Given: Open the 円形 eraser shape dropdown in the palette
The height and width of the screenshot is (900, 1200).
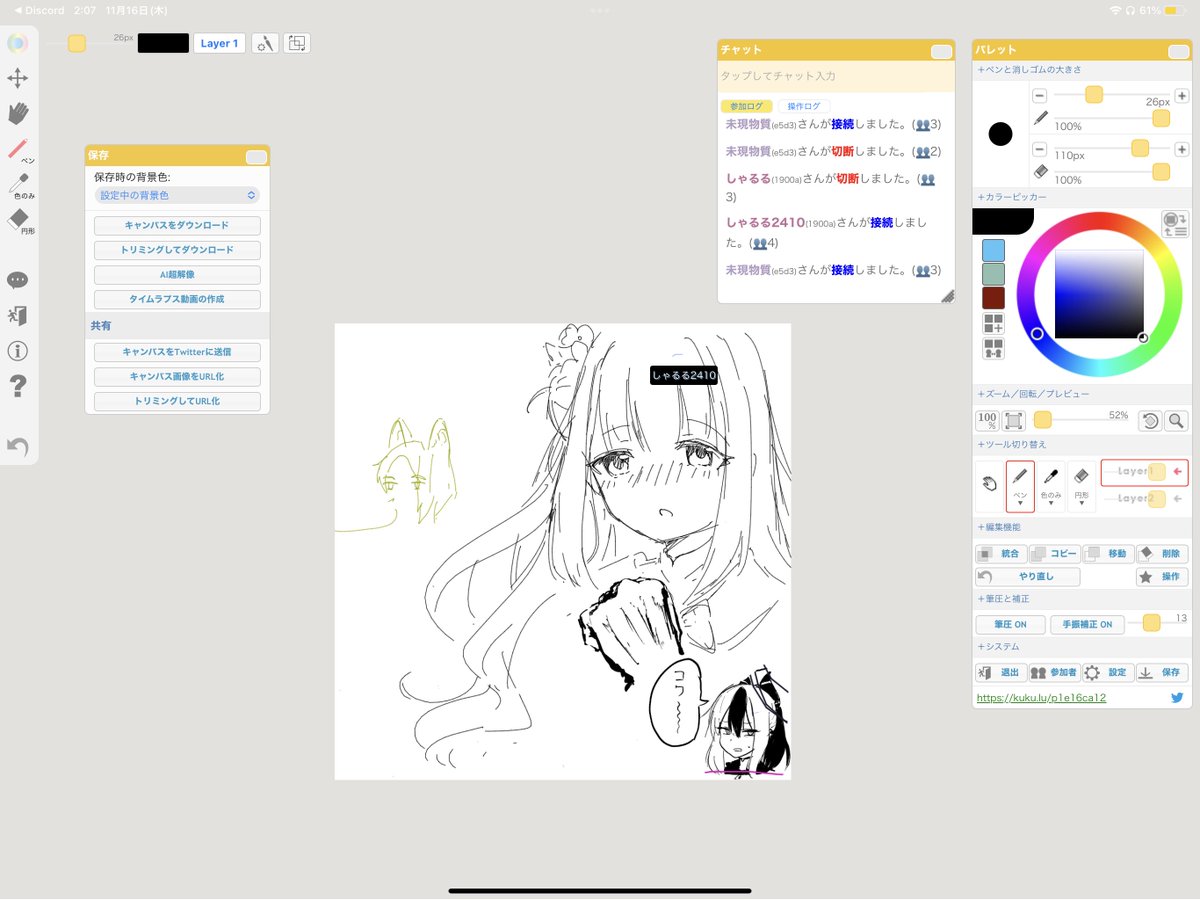Looking at the screenshot, I should [1082, 487].
